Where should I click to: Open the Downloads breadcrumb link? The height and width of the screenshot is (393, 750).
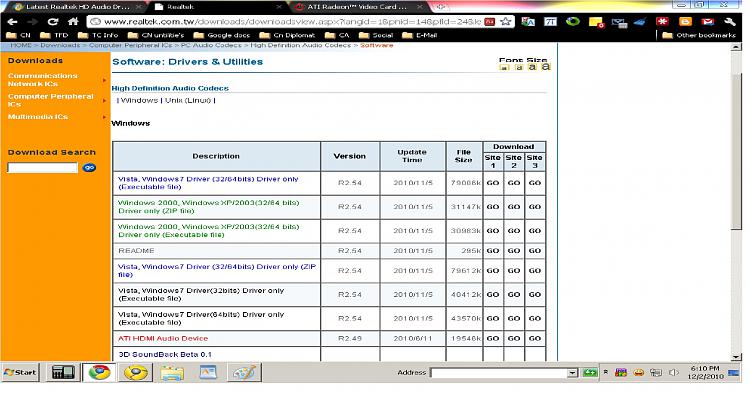click(x=60, y=45)
